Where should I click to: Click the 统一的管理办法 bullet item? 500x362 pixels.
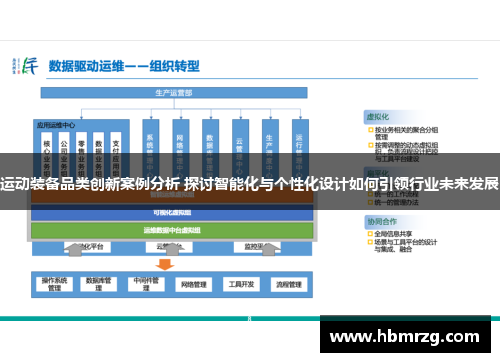pyautogui.click(x=393, y=202)
